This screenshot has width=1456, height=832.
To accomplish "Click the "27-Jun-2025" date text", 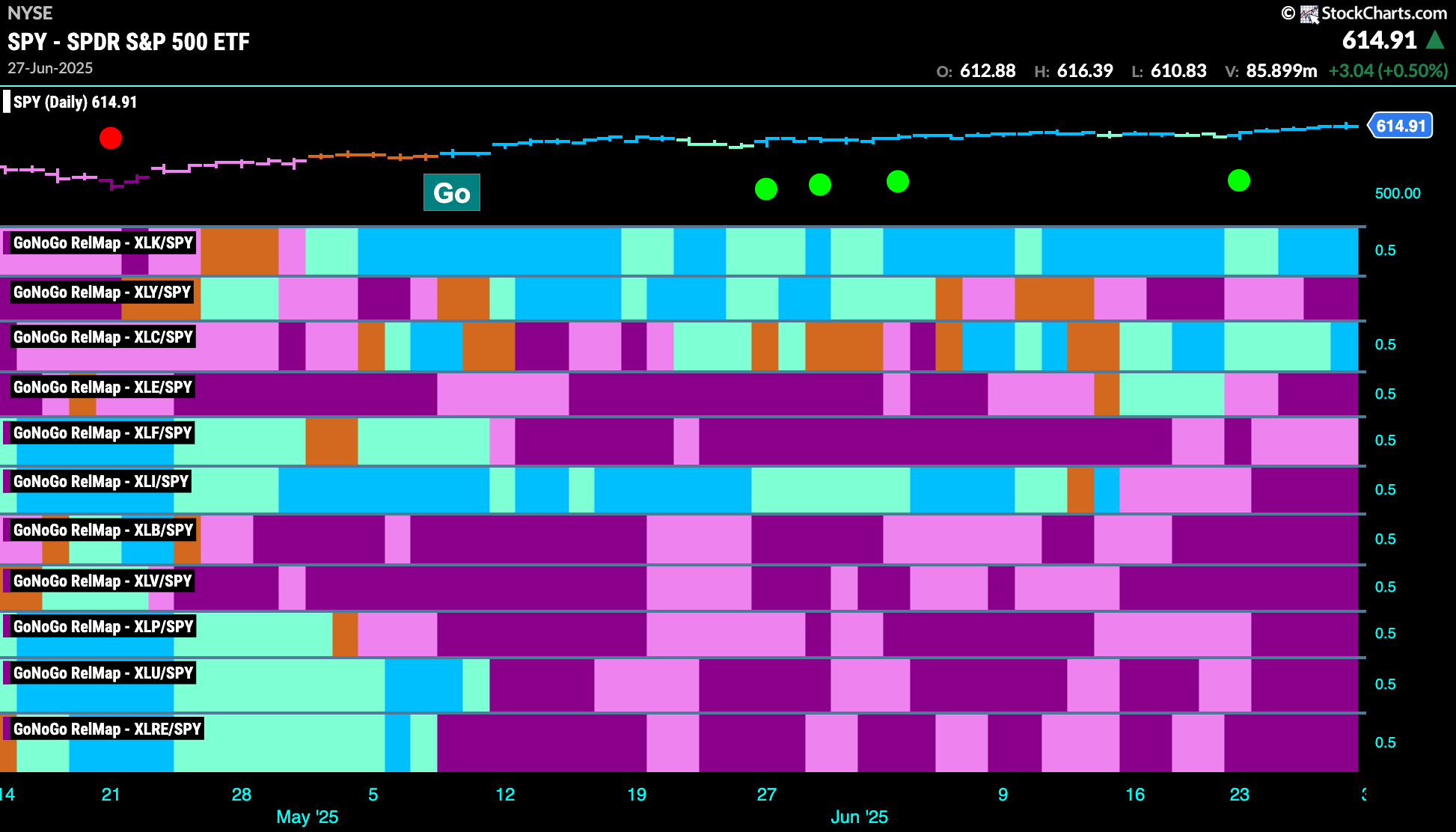I will 50,68.
